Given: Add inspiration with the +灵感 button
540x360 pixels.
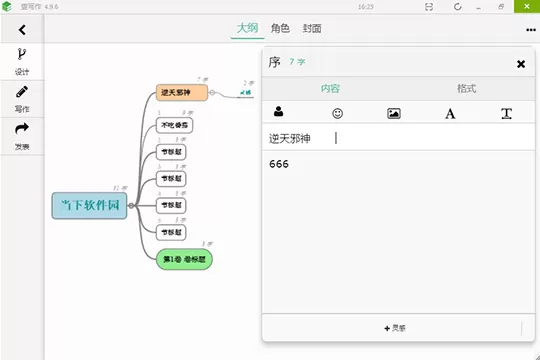Looking at the screenshot, I should pos(395,328).
